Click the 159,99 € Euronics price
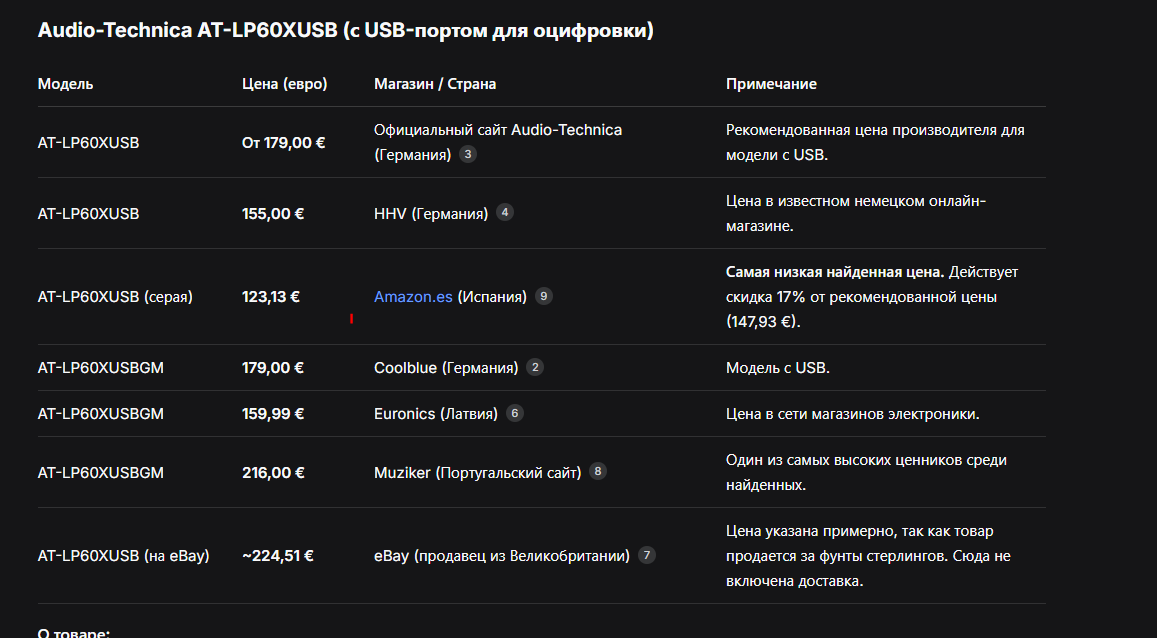1157x638 pixels. 273,414
